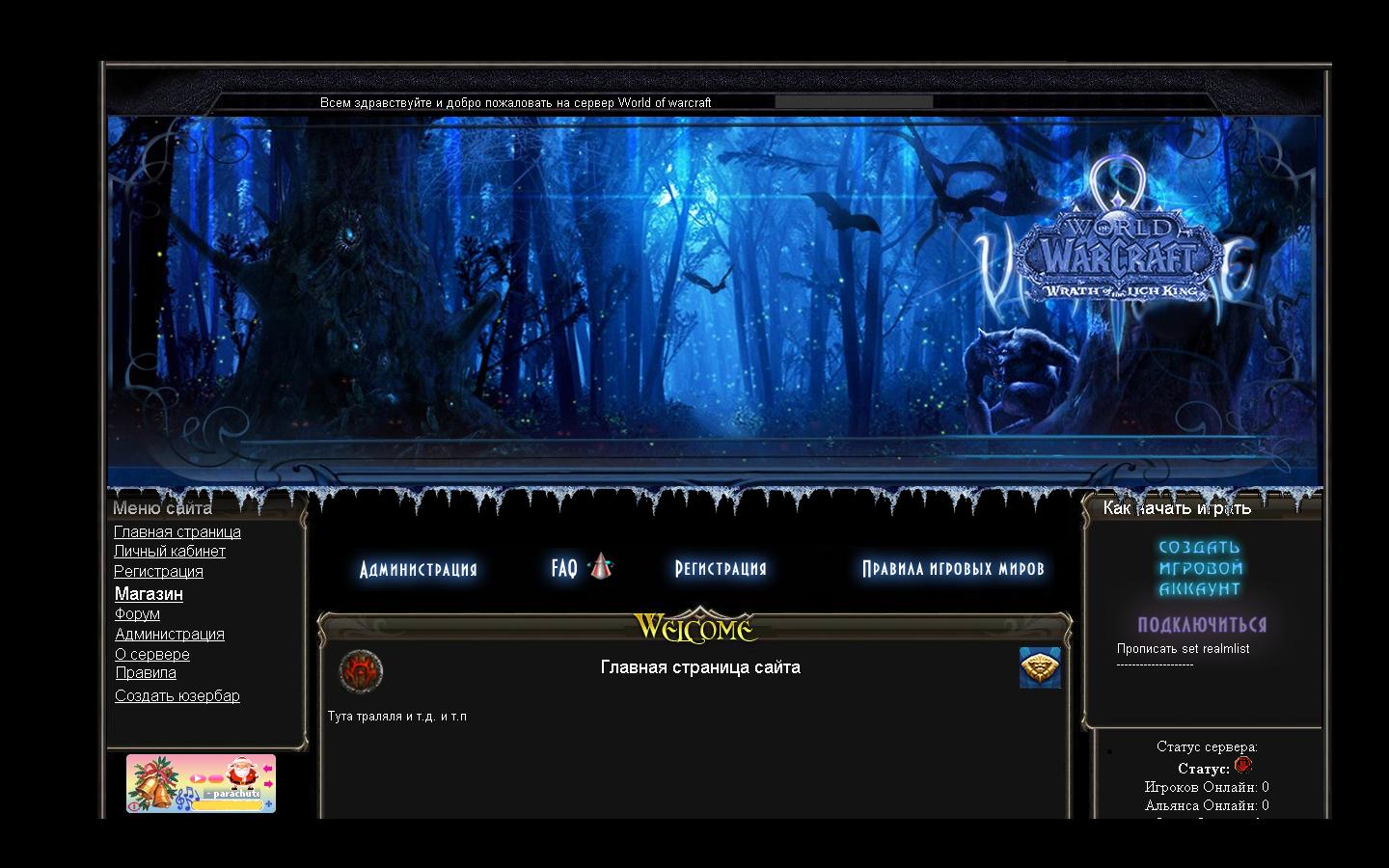Open Личный кабинет link
The height and width of the screenshot is (868, 1389).
pyautogui.click(x=170, y=551)
